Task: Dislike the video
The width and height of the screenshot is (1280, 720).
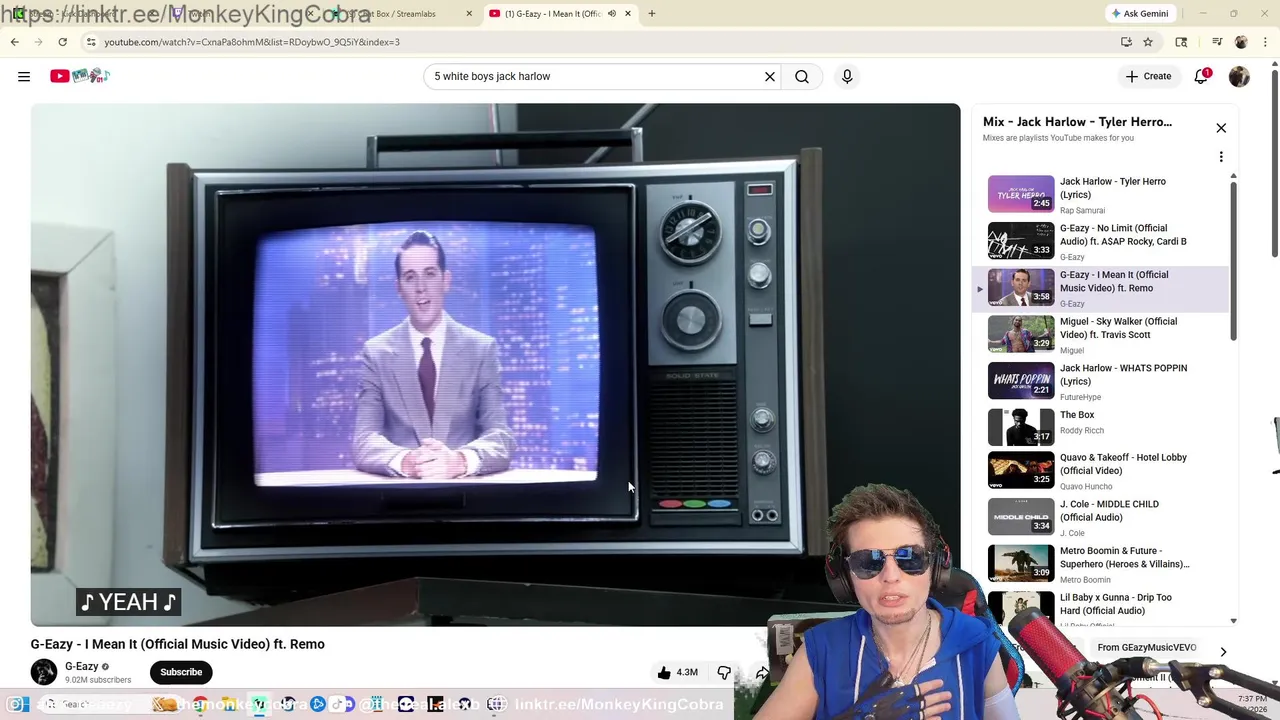Action: (724, 672)
